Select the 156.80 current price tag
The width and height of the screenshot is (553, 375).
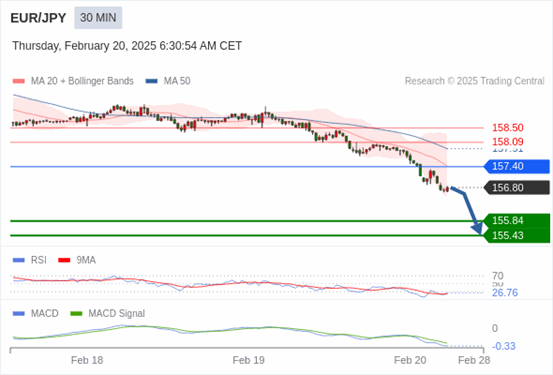coord(517,187)
